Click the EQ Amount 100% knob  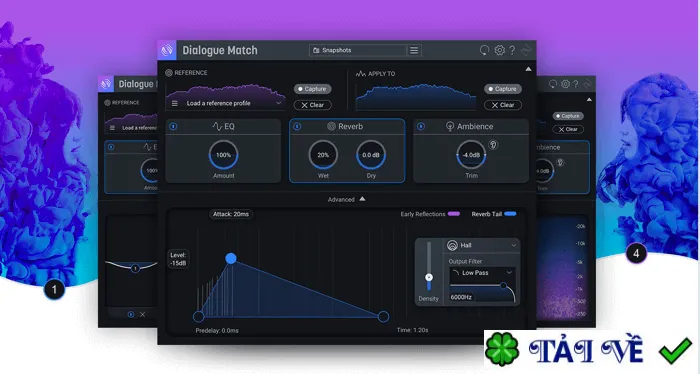tap(223, 155)
